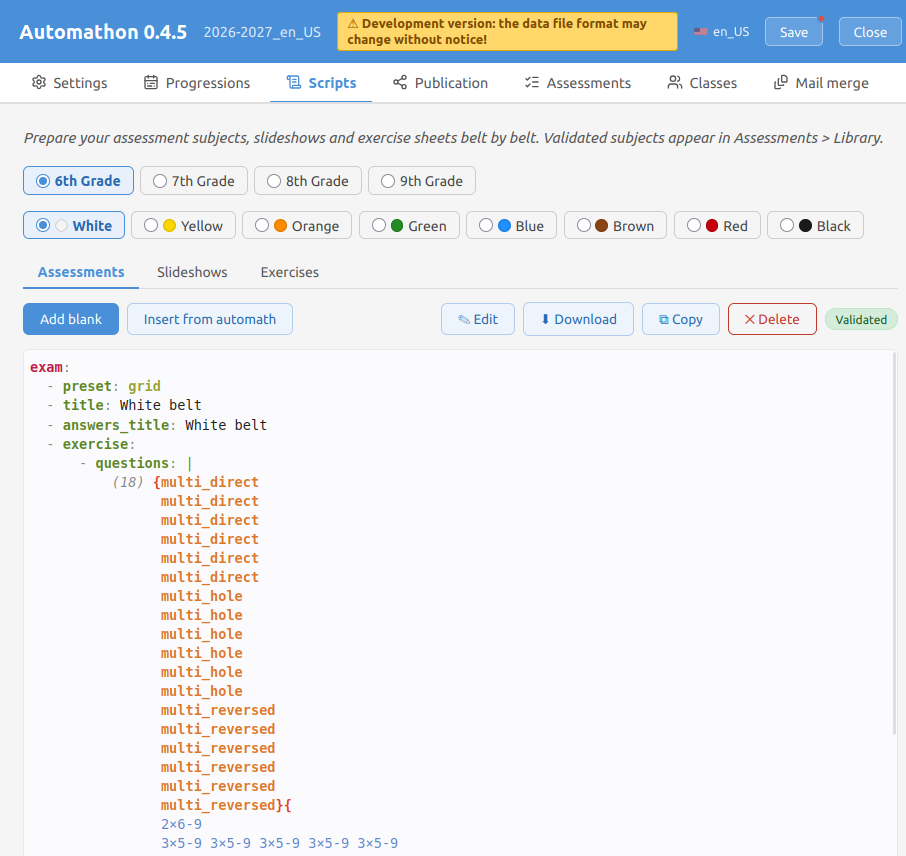This screenshot has width=906, height=856.
Task: Select the Red belt option
Action: [x=717, y=225]
